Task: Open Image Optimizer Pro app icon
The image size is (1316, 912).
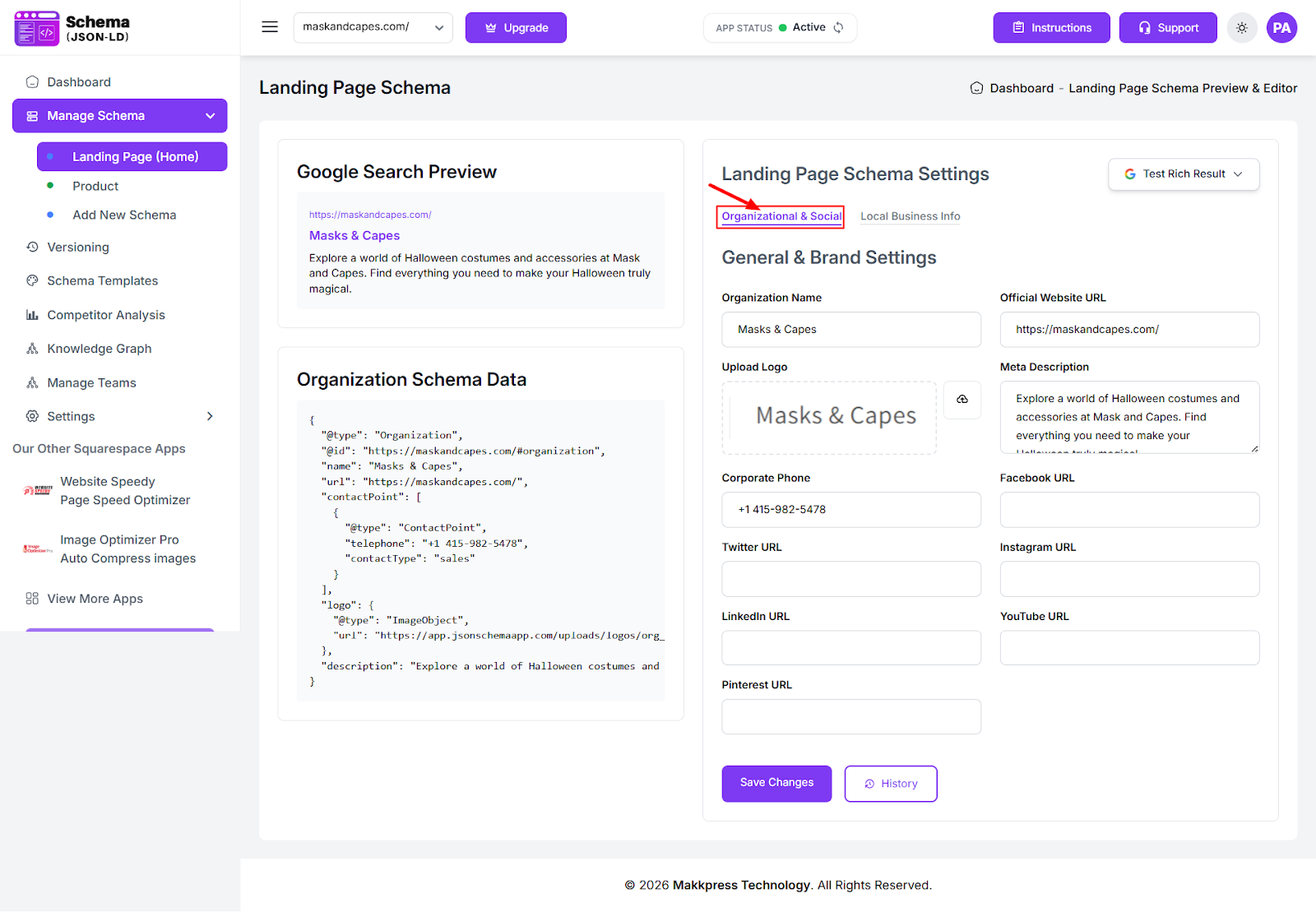Action: (38, 549)
